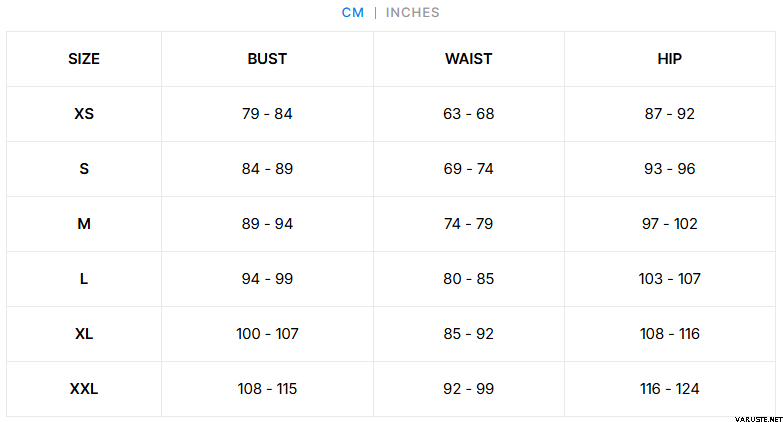
Task: Click the BUST column header
Action: pos(267,59)
